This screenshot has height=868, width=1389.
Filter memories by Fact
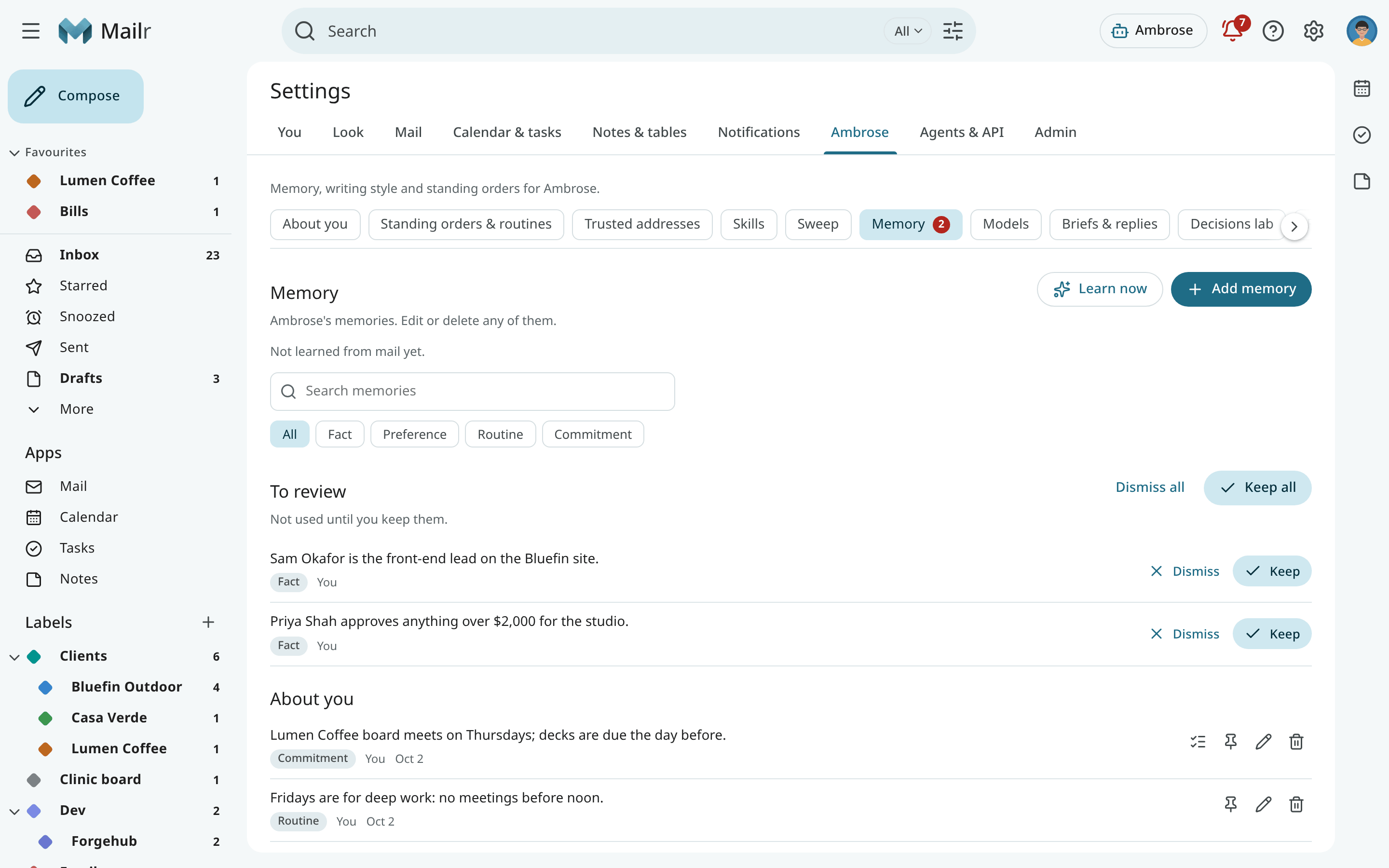coord(340,434)
